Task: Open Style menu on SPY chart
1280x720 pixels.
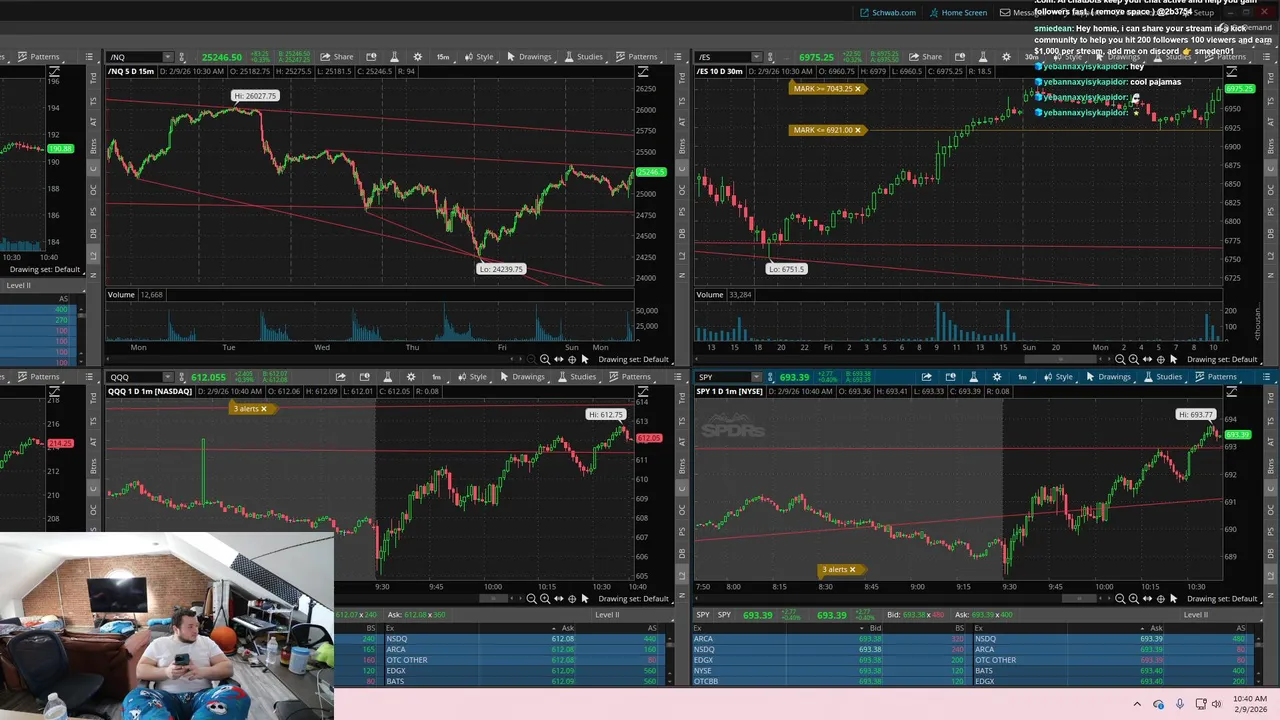Action: (1058, 377)
